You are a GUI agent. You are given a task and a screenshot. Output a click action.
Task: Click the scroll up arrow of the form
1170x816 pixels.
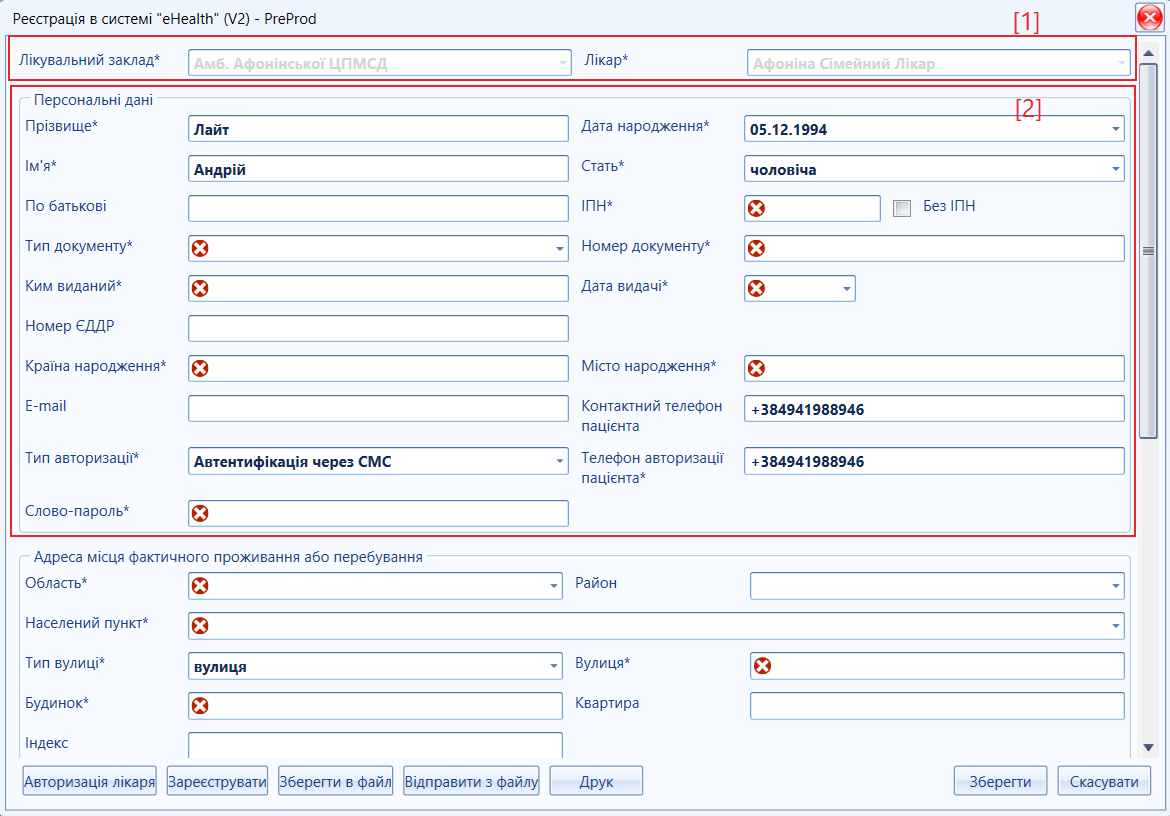click(1148, 53)
